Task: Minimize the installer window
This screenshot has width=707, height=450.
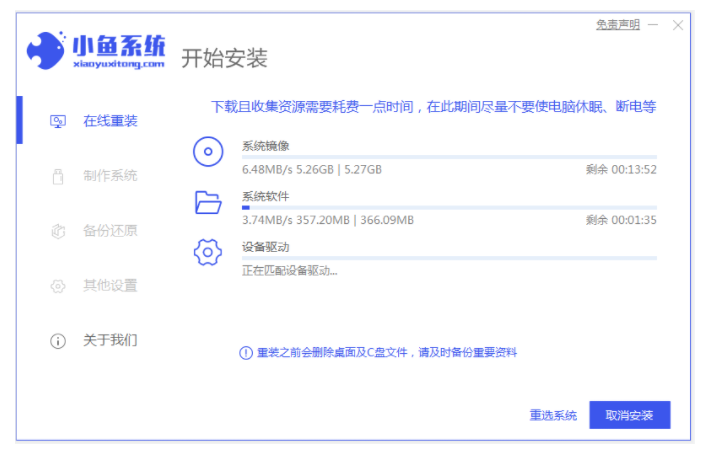Action: tap(654, 25)
